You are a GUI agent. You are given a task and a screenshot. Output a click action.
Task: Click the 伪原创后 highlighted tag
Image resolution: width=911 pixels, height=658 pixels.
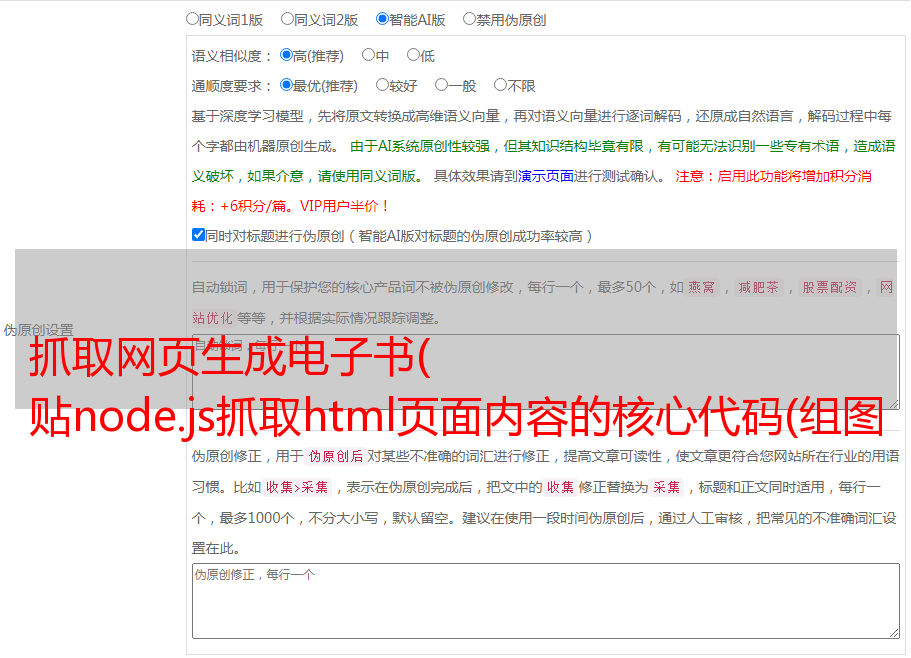336,456
